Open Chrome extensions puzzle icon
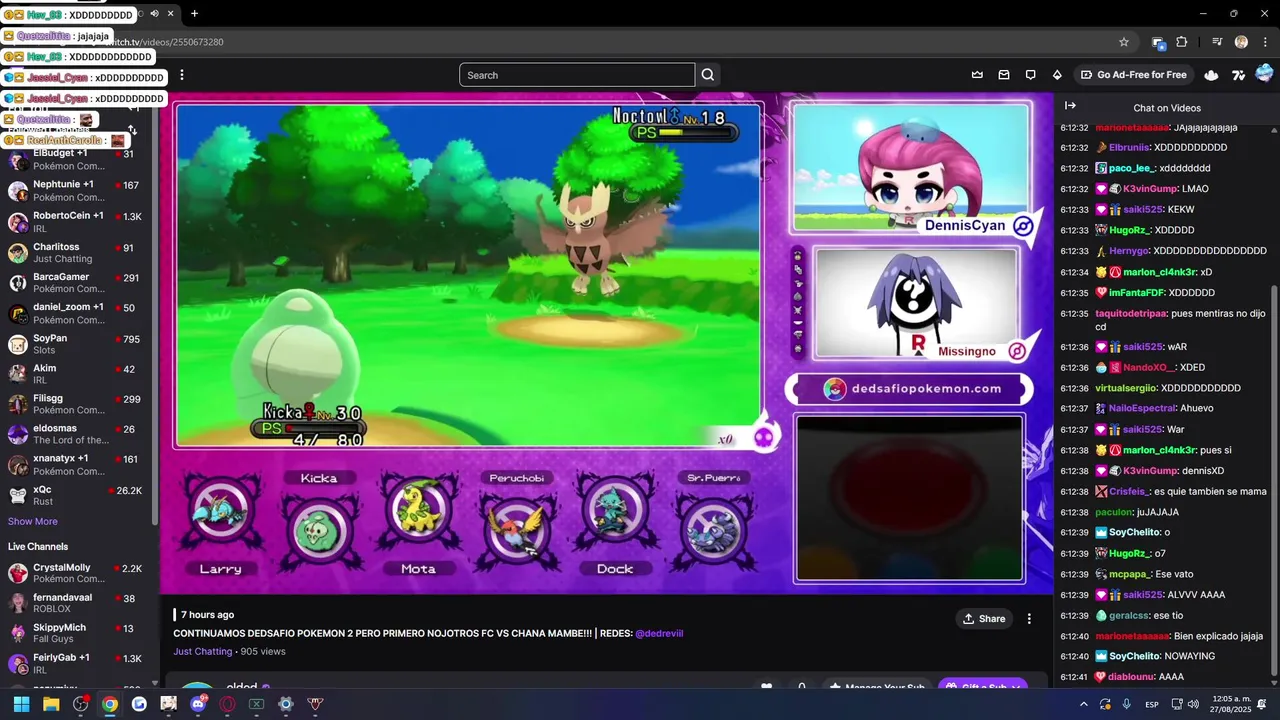1280x720 pixels. 1182,42
